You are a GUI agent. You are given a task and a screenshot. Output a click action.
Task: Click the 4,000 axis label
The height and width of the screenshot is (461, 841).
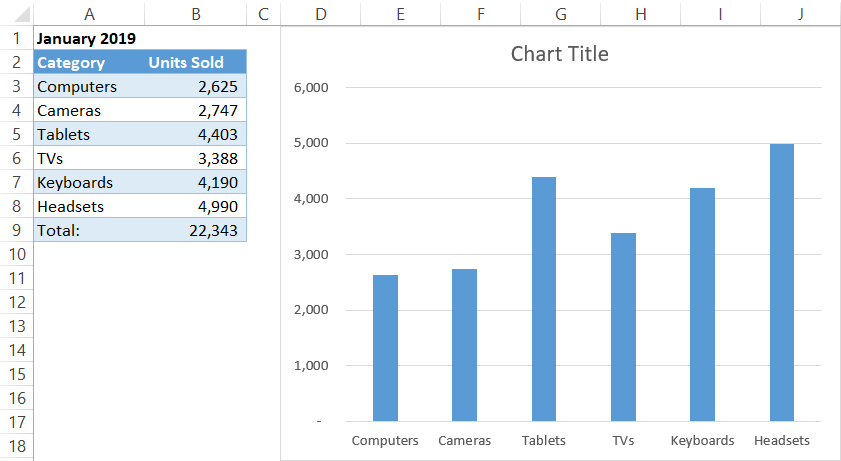311,198
